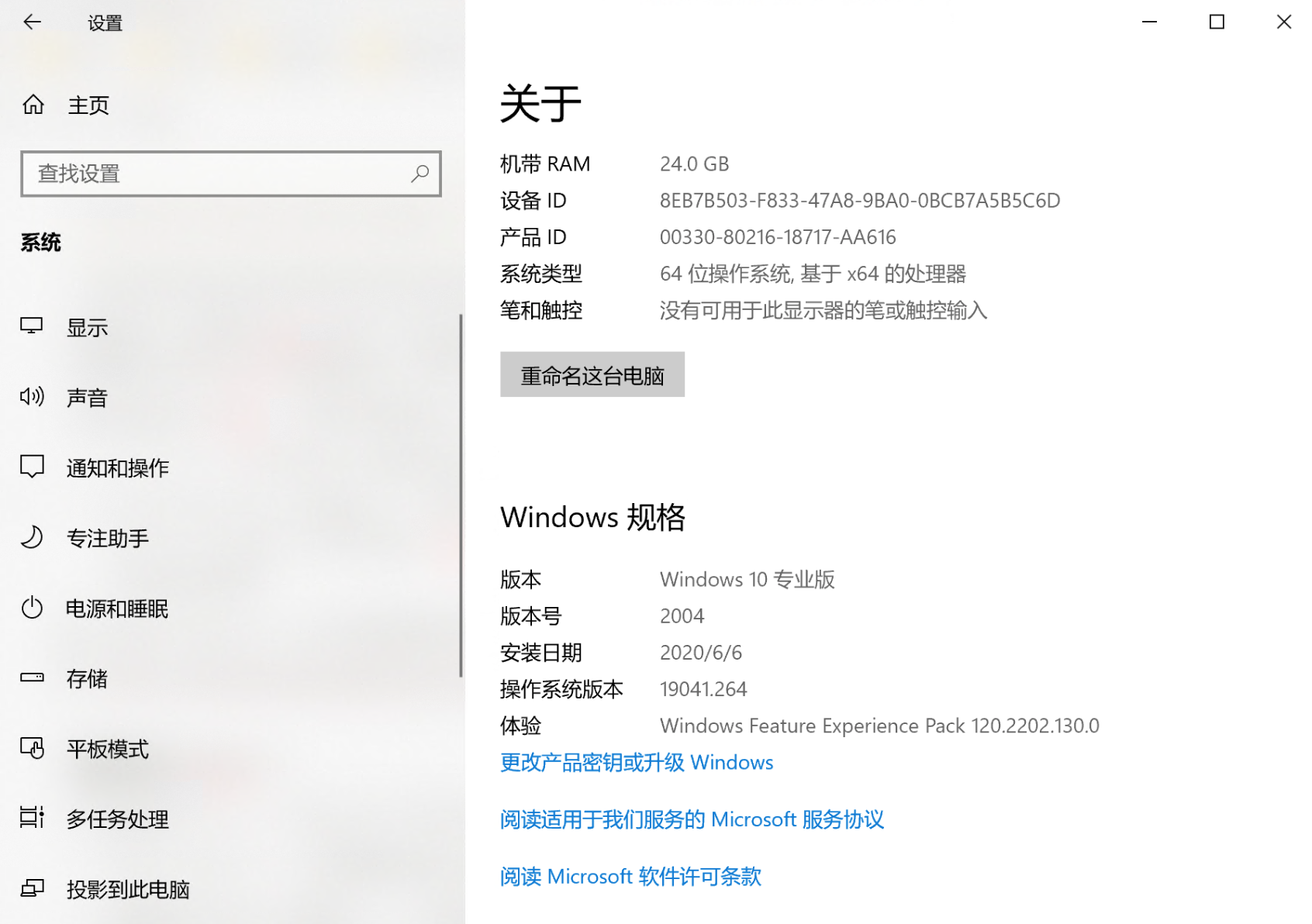Click the 设置 window title
Screen dimensions: 1312x924
[105, 23]
